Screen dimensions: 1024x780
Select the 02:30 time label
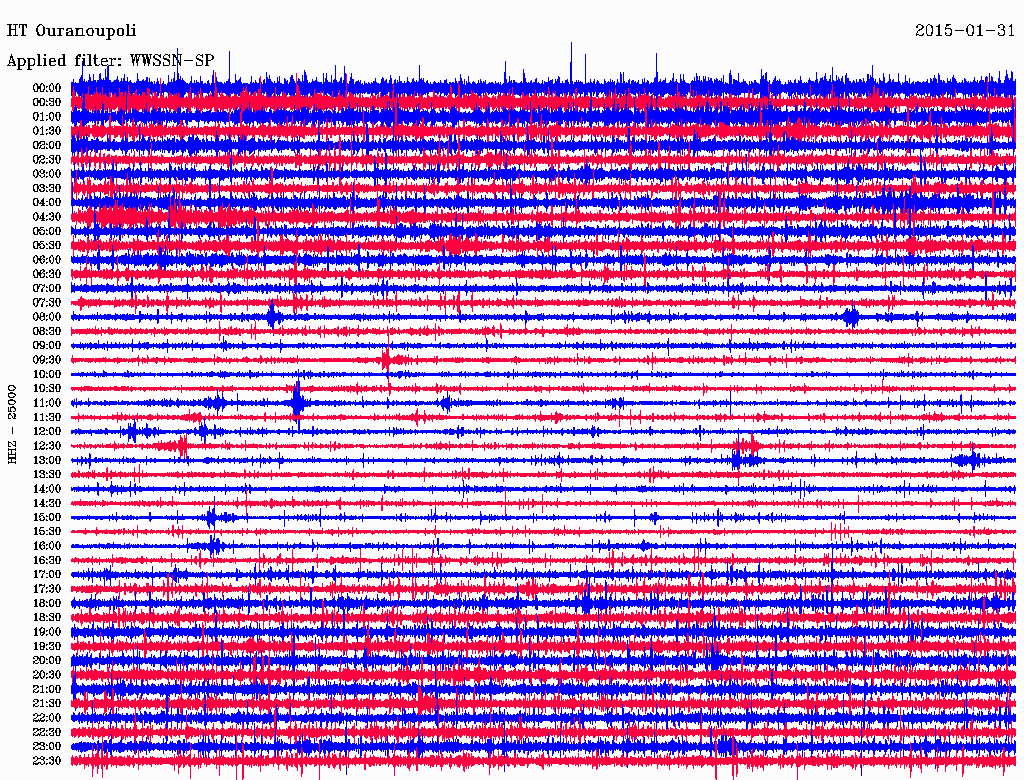[x=47, y=159]
